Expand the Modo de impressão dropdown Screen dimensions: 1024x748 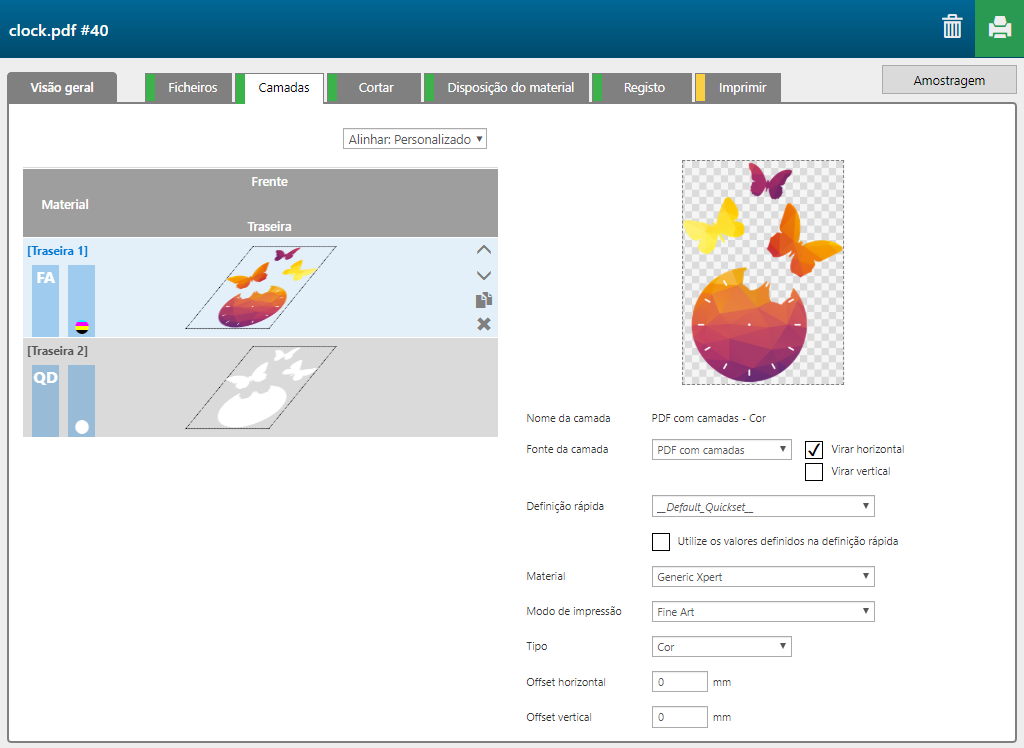pos(762,611)
